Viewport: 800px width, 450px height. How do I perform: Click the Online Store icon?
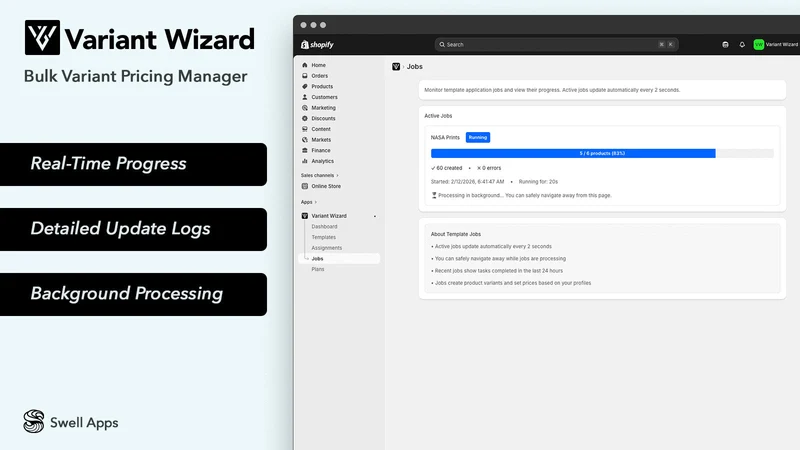pos(305,186)
